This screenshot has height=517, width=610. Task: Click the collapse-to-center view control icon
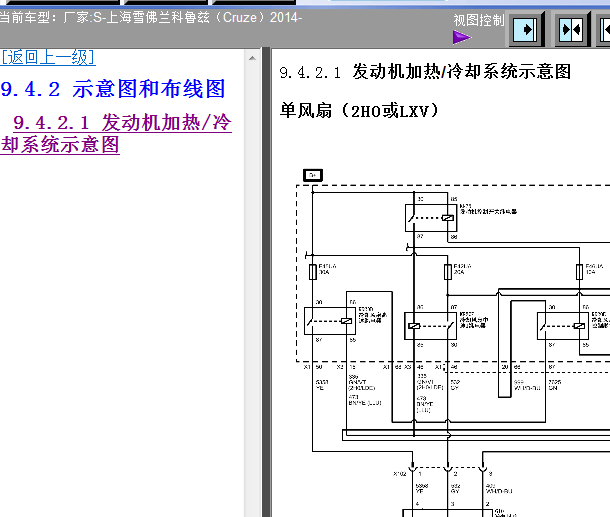(x=572, y=30)
